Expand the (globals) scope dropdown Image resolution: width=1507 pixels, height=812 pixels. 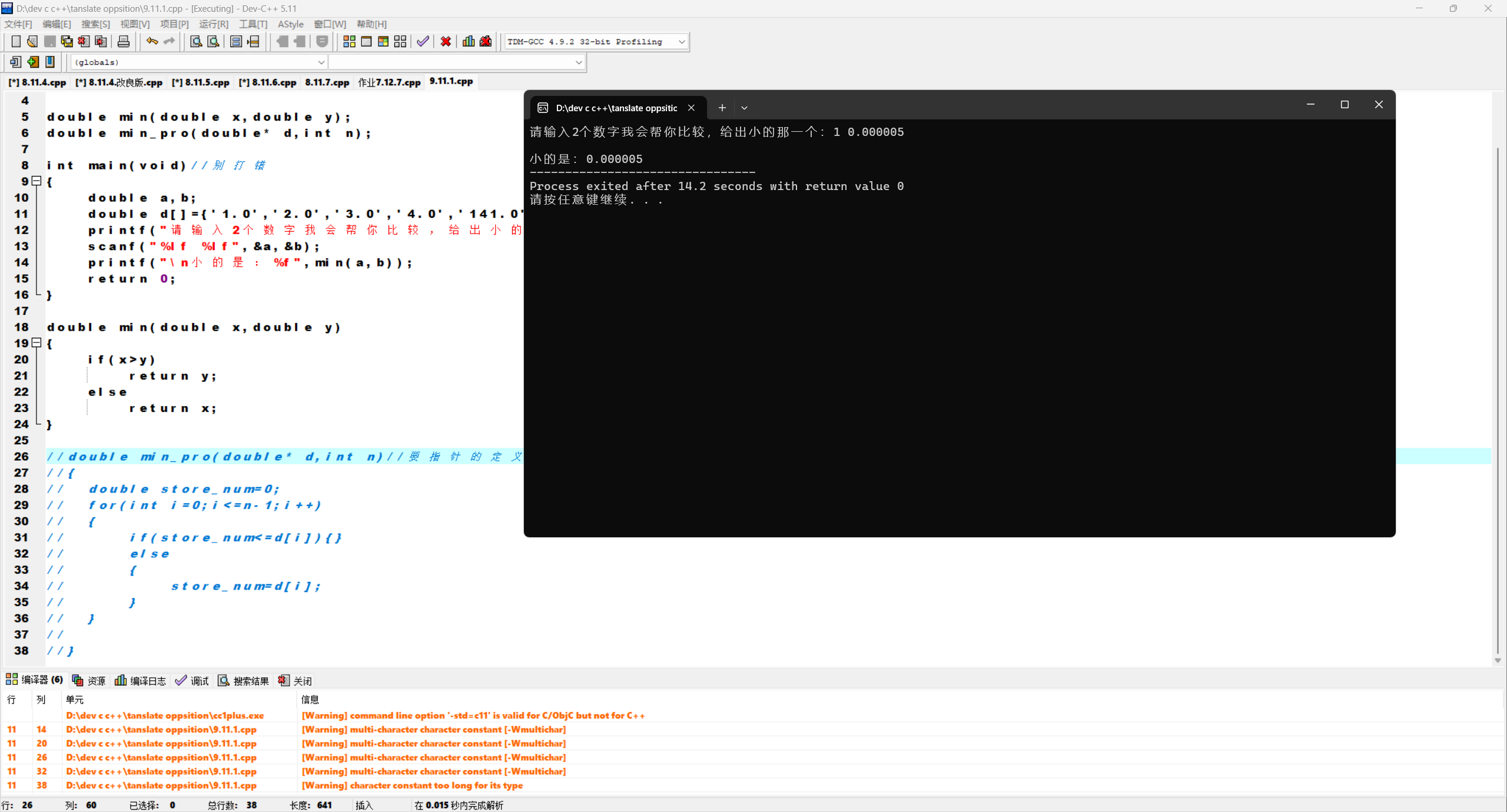(321, 62)
